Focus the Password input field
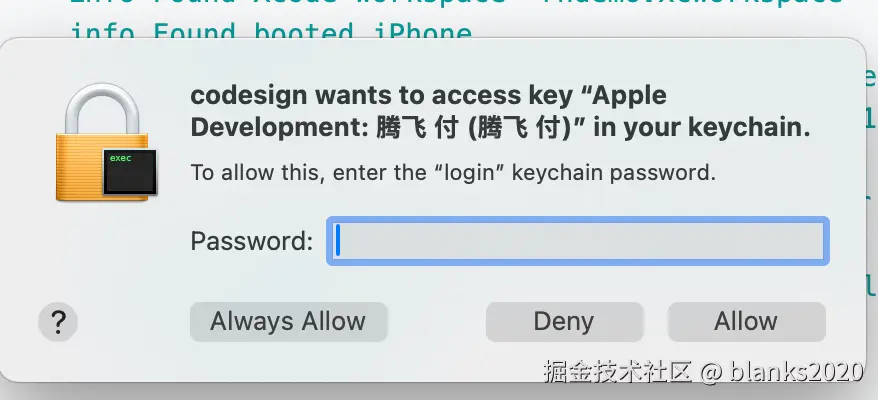The width and height of the screenshot is (878, 400). click(x=577, y=241)
